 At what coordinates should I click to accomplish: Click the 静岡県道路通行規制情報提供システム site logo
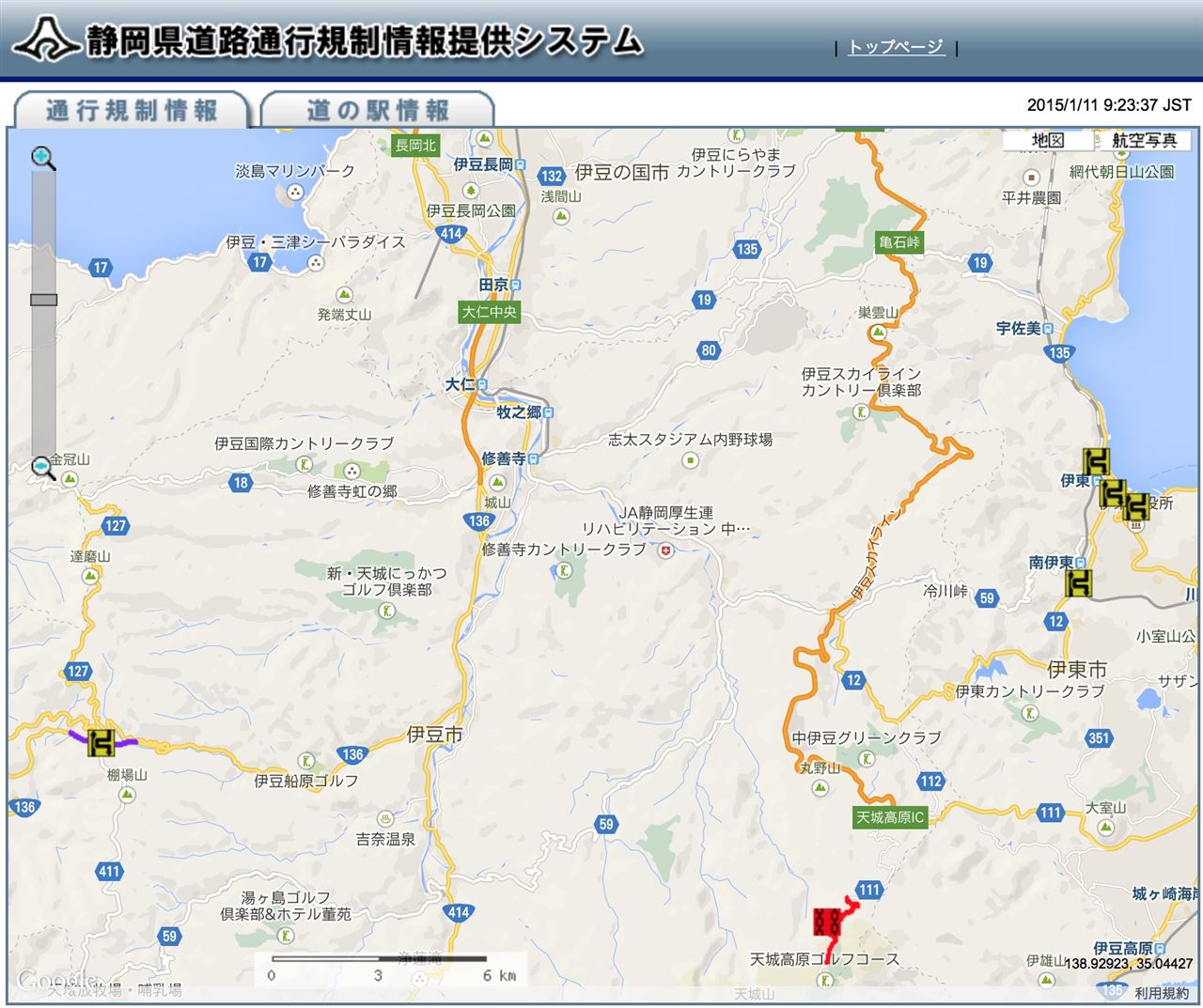[x=328, y=39]
